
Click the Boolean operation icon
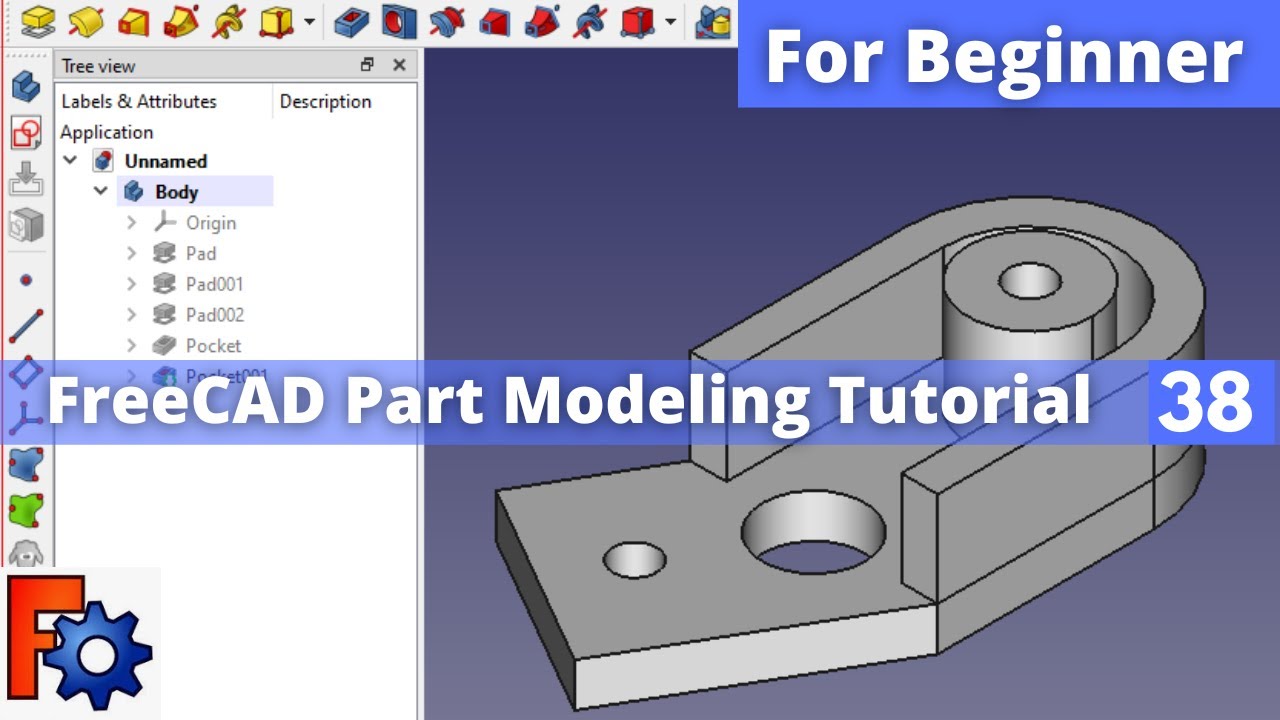click(x=714, y=20)
